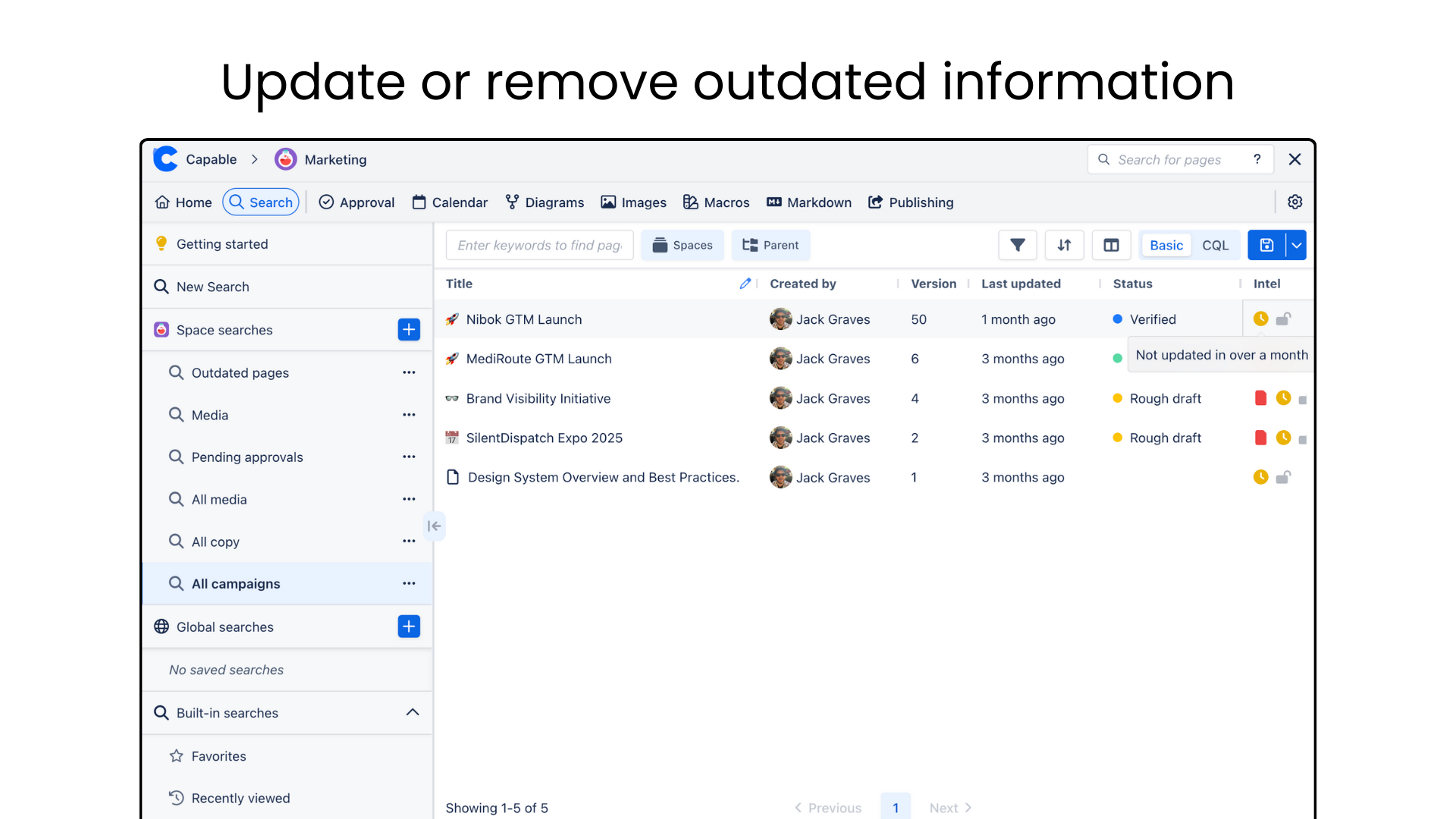Focus the keyword search input field
This screenshot has width=1456, height=819.
[x=539, y=245]
